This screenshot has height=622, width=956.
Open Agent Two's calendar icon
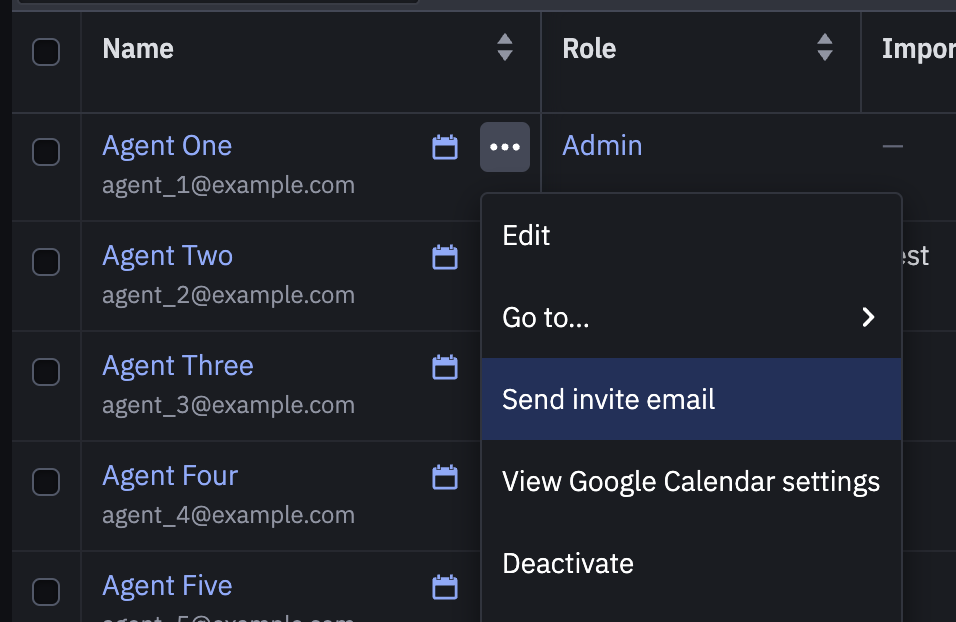445,257
